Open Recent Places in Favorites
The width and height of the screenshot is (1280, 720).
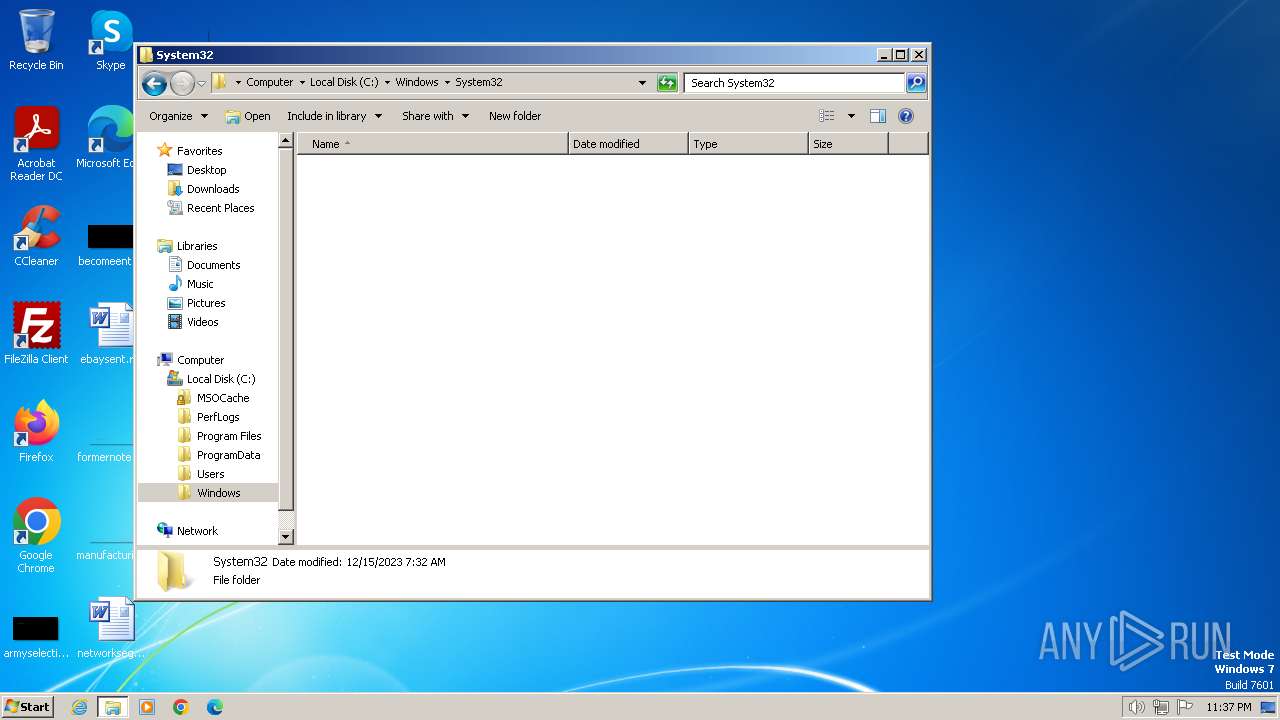220,208
